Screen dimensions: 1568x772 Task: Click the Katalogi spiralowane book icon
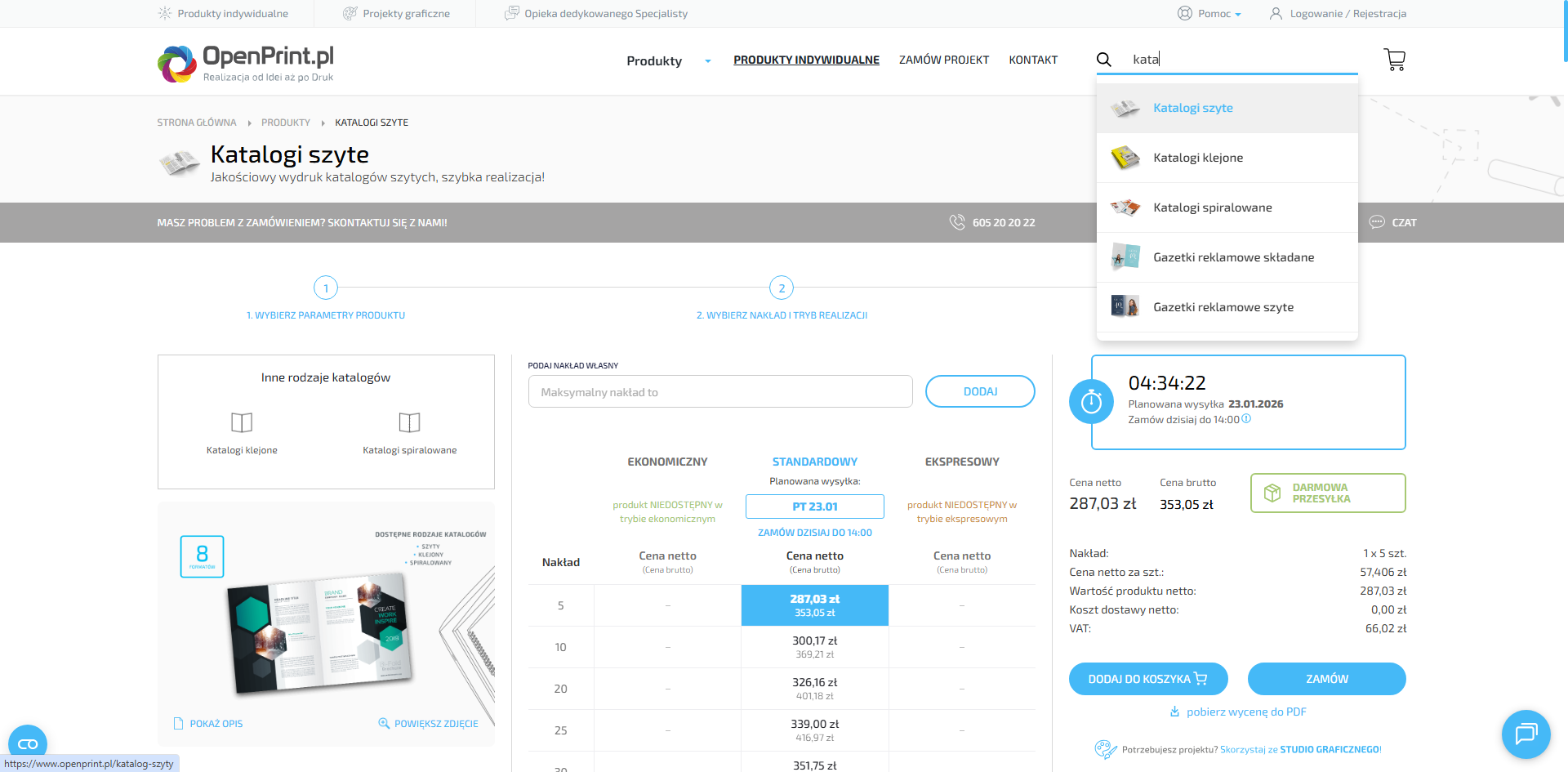[x=409, y=422]
